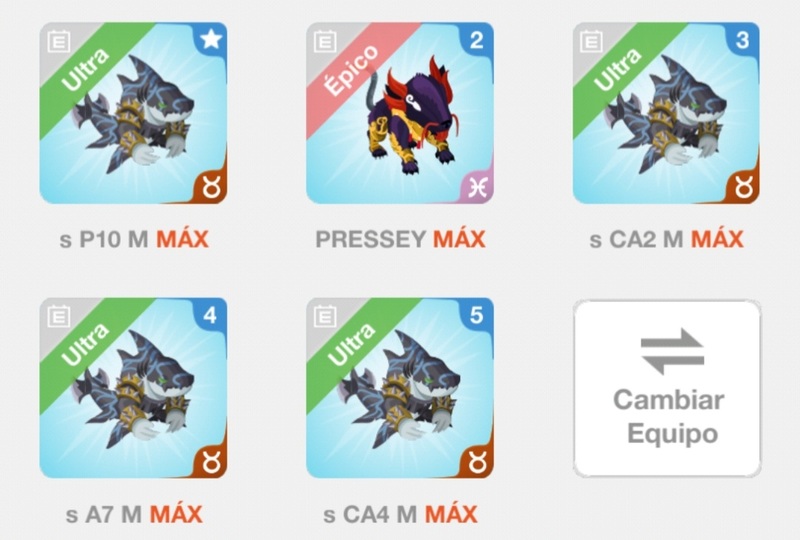The image size is (800, 540).
Task: Click the star badge on s P10 M card
Action: click(x=211, y=39)
